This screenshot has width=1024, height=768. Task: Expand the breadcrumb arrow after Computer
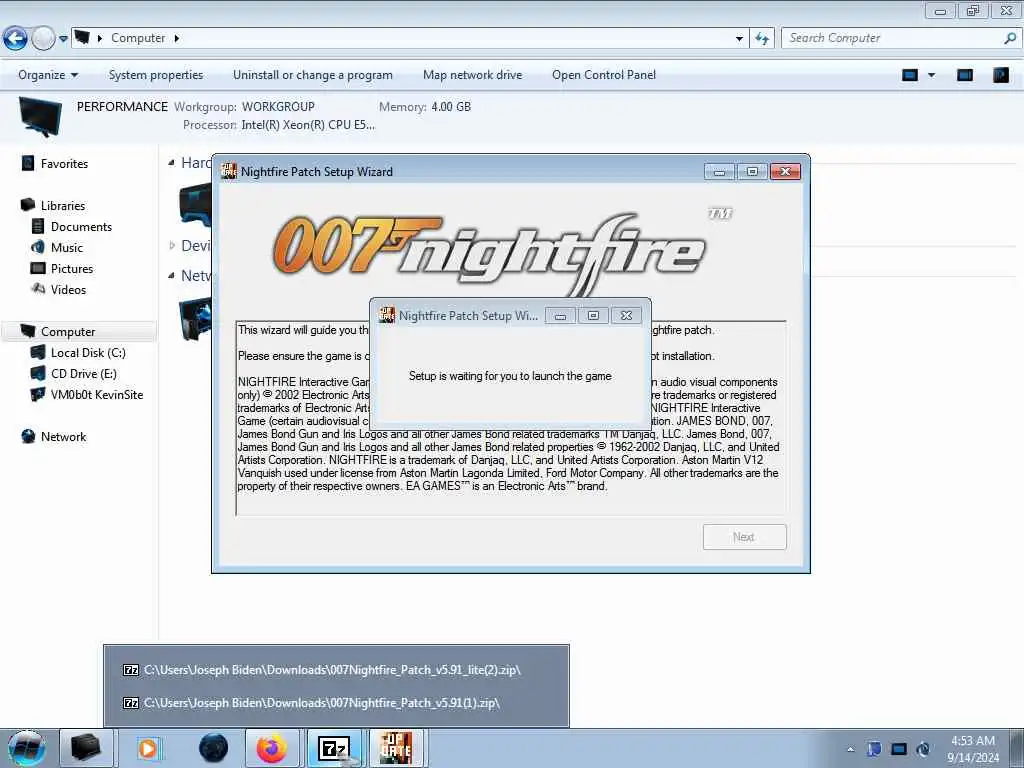pyautogui.click(x=176, y=38)
